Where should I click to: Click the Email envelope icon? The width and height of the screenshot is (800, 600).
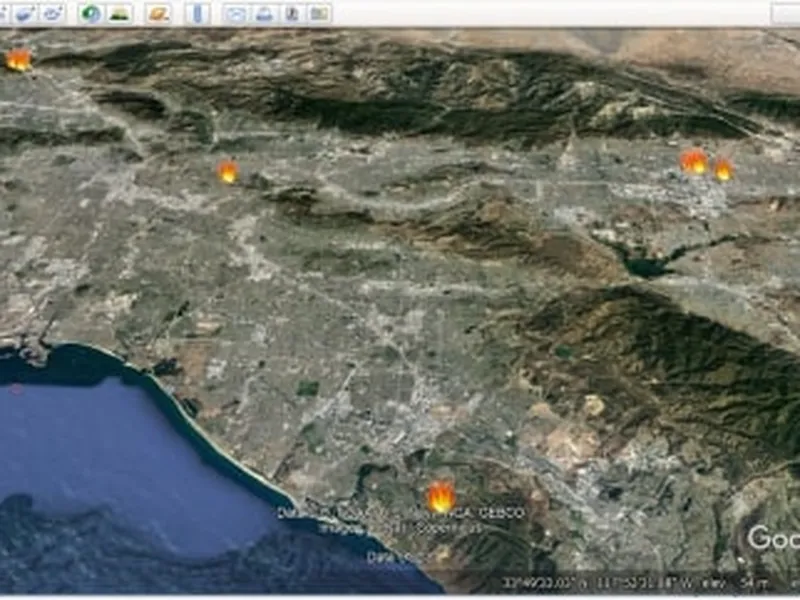click(235, 13)
